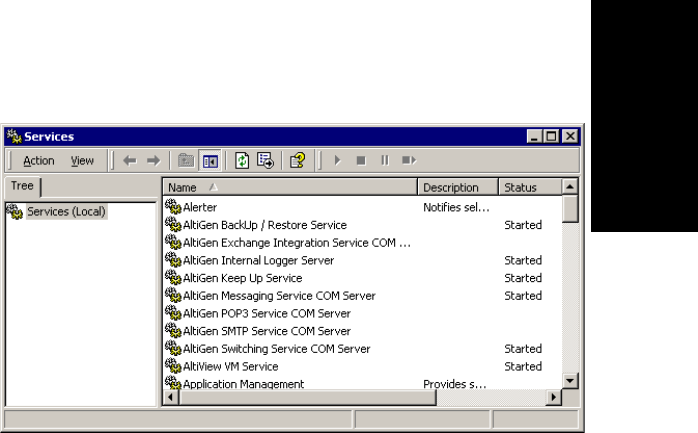Image resolution: width=698 pixels, height=433 pixels.
Task: Click the gear icon beside Alerter
Action: 173,206
